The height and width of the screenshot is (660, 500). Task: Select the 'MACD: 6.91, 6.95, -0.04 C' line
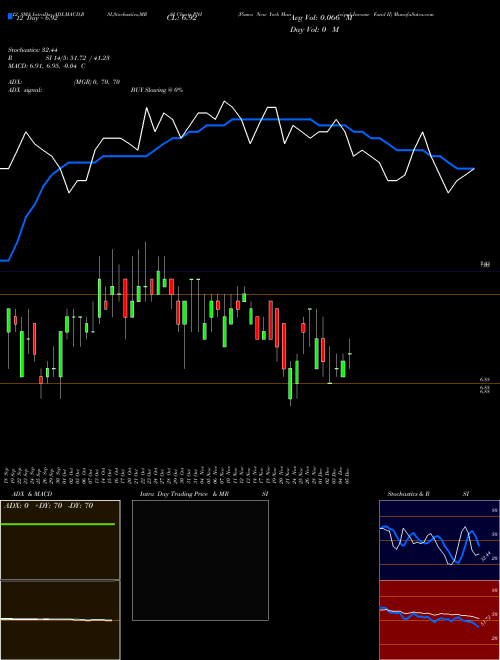click(47, 66)
